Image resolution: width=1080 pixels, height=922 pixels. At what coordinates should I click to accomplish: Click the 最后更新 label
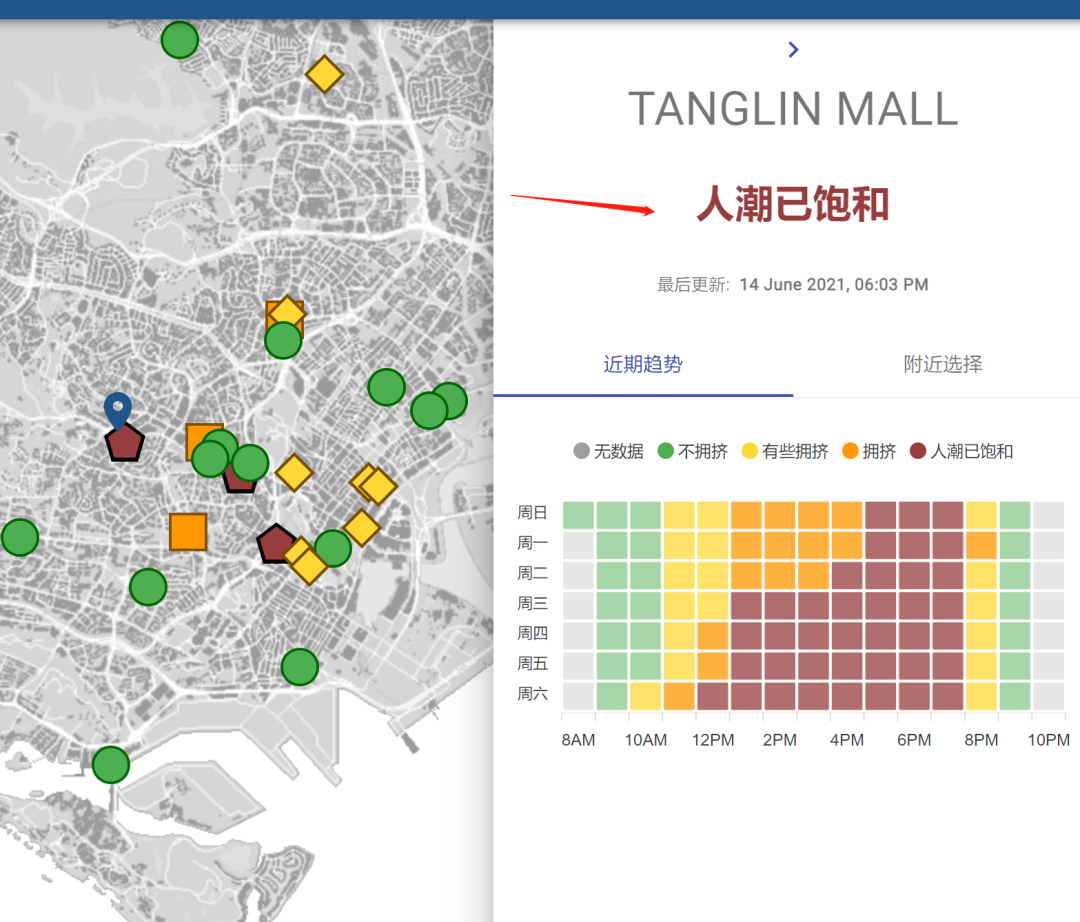click(692, 284)
